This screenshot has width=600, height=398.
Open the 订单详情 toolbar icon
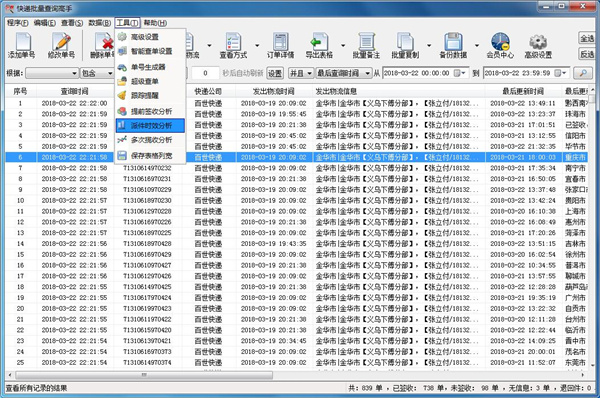click(280, 41)
